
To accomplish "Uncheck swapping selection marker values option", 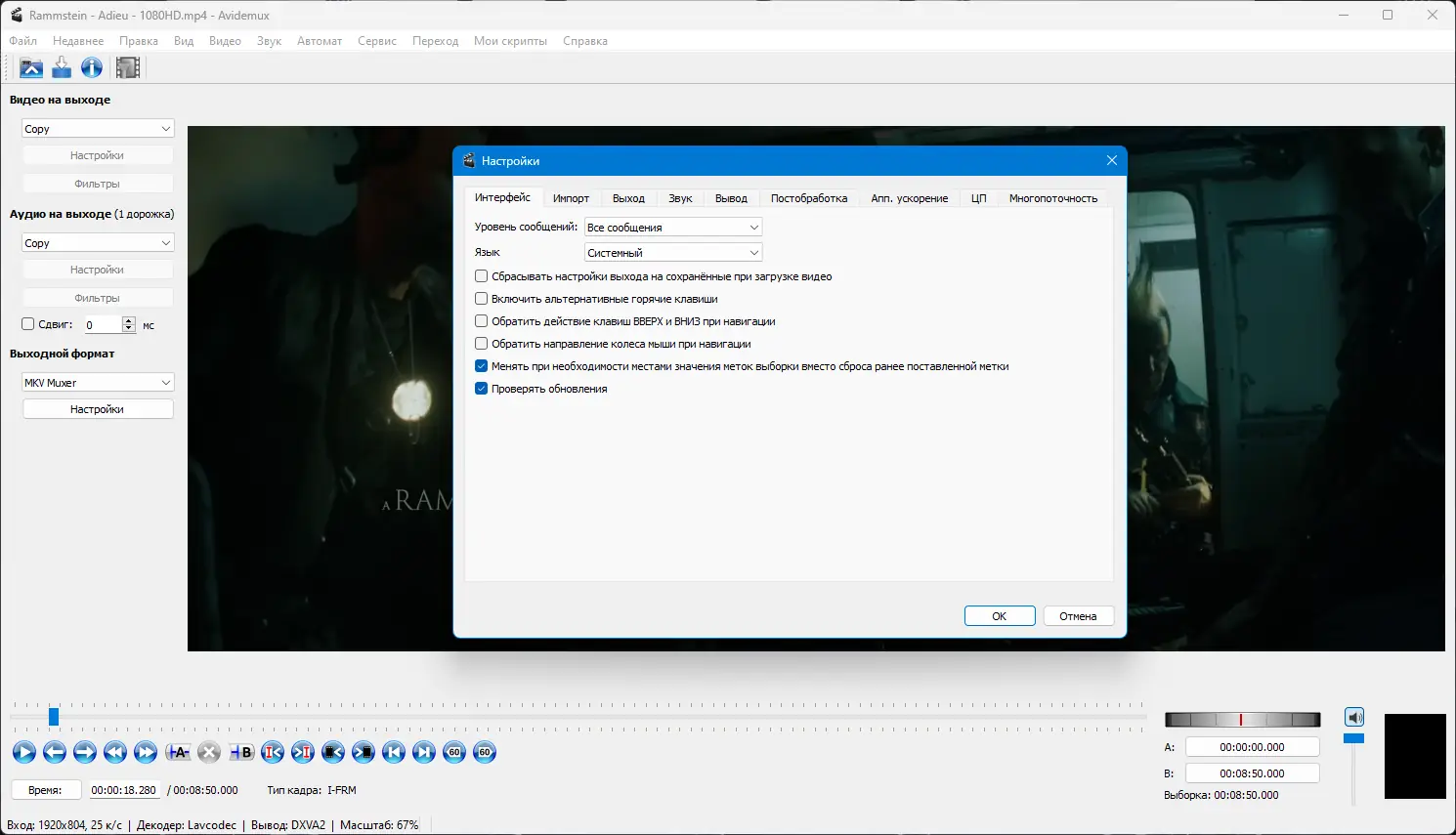I will point(481,366).
